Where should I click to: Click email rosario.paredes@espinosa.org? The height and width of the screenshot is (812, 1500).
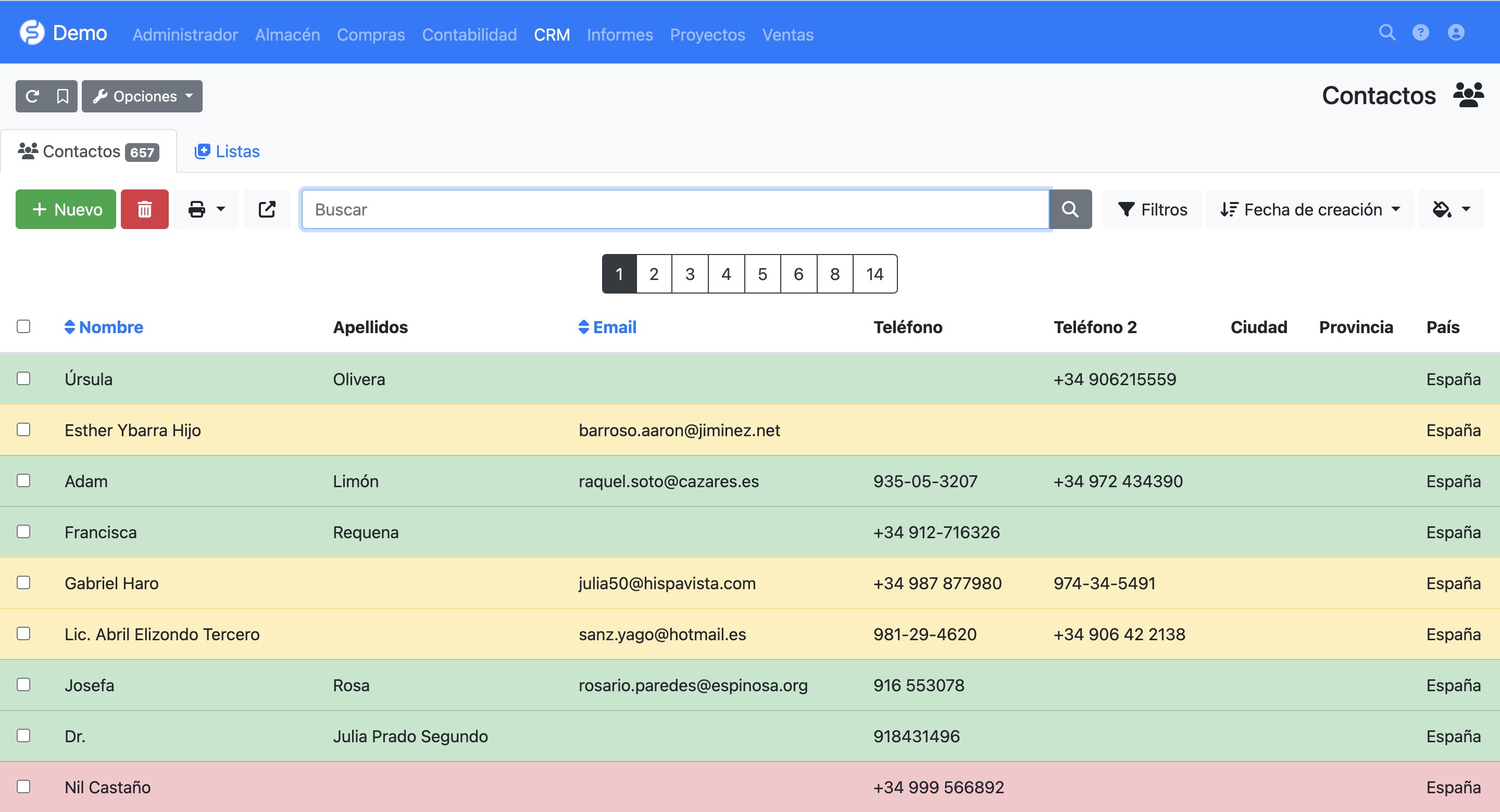pos(693,685)
